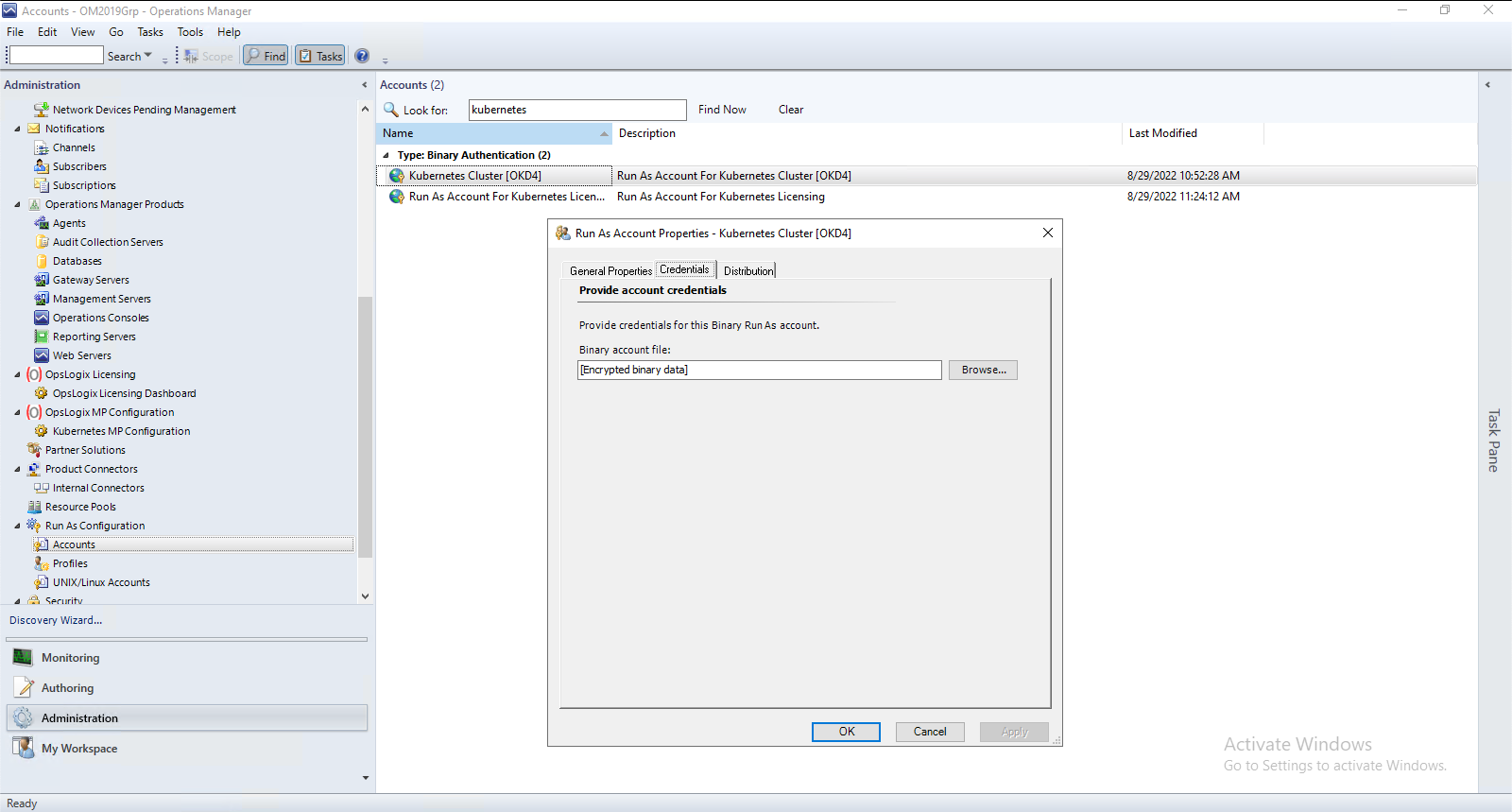Collapse the OpsLogix Licensing node

[17, 374]
